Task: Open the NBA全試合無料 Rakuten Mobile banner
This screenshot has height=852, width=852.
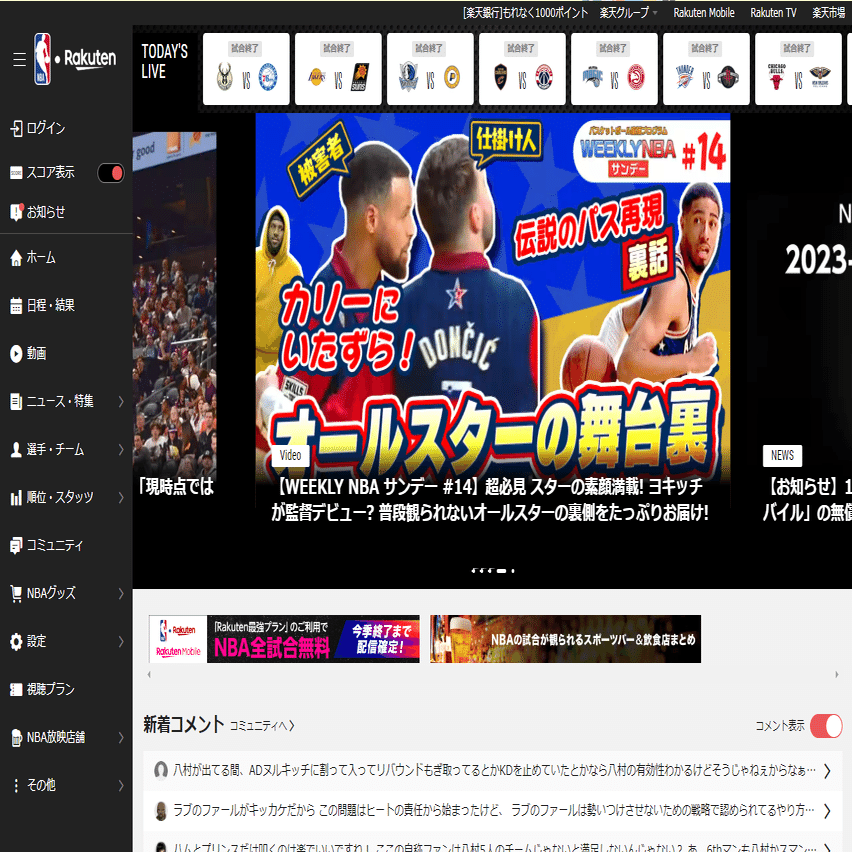Action: (x=284, y=639)
